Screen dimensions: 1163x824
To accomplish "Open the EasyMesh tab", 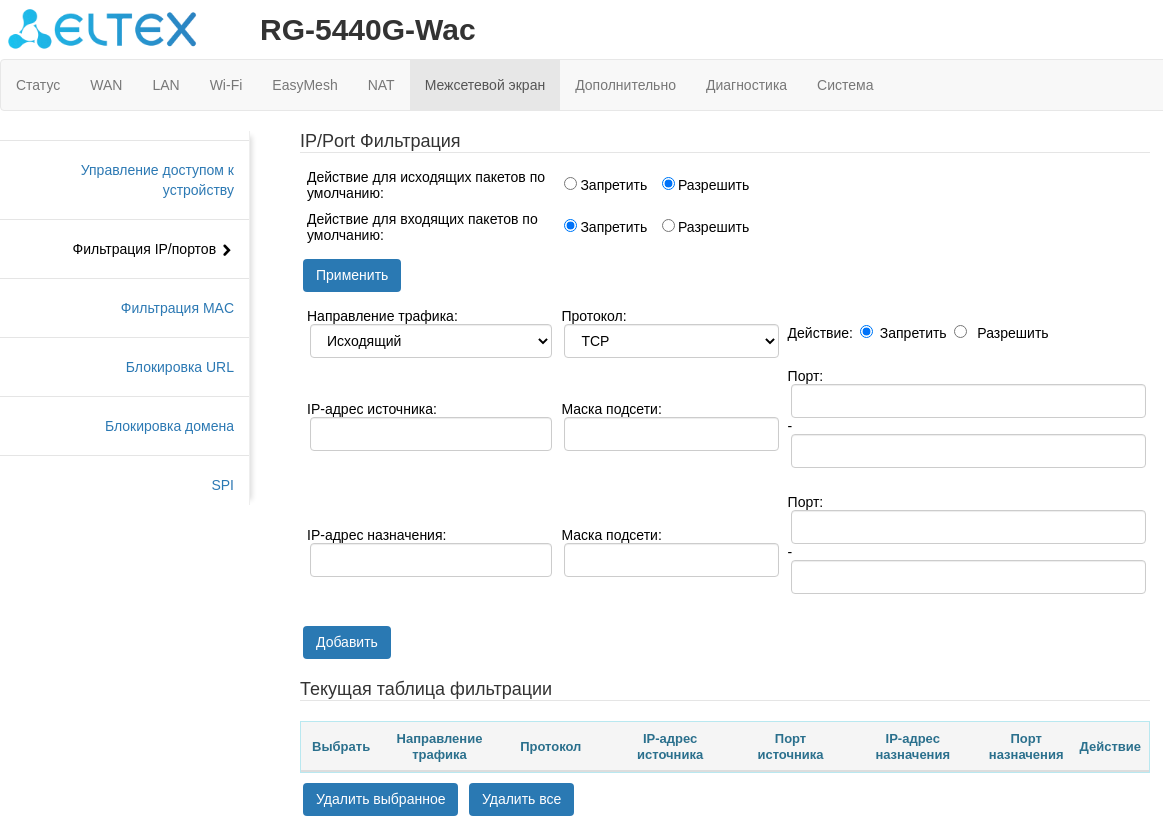I will (x=305, y=85).
